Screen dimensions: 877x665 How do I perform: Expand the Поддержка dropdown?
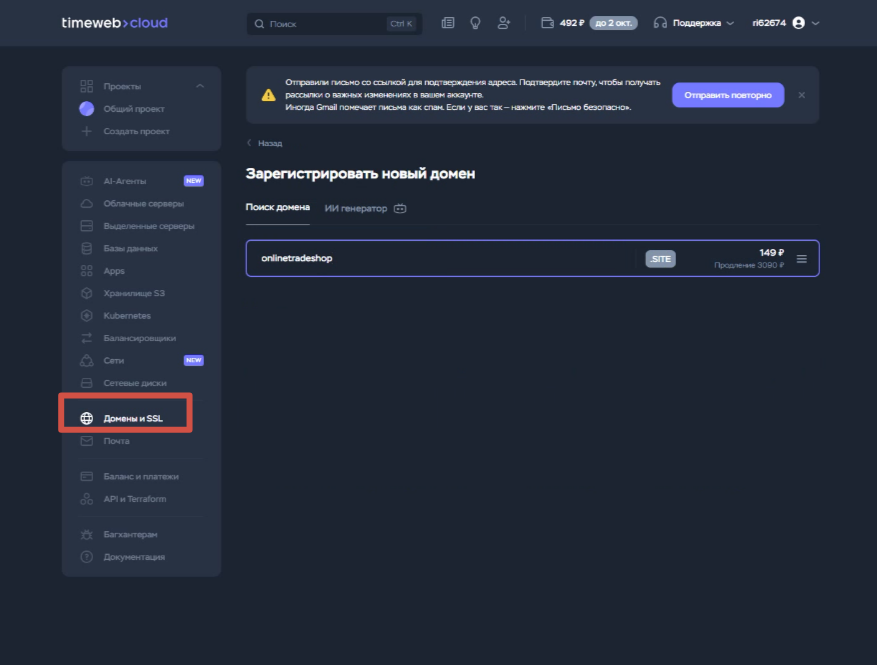tap(694, 23)
